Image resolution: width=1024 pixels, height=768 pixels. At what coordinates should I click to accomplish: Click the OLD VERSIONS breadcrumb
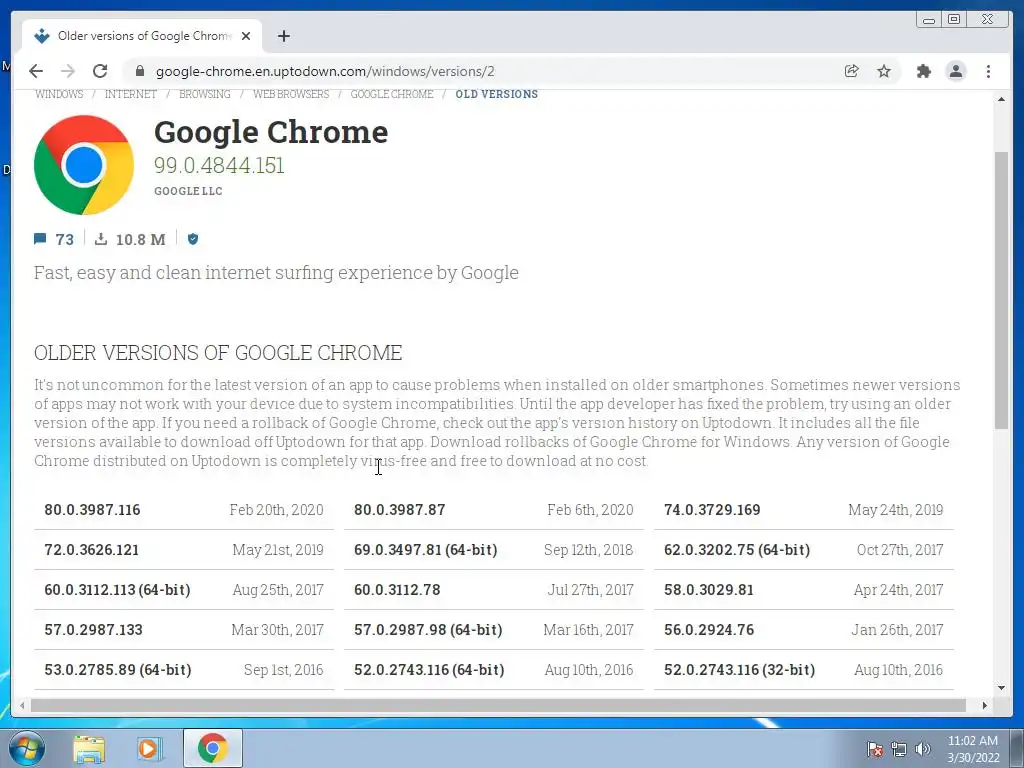(496, 94)
